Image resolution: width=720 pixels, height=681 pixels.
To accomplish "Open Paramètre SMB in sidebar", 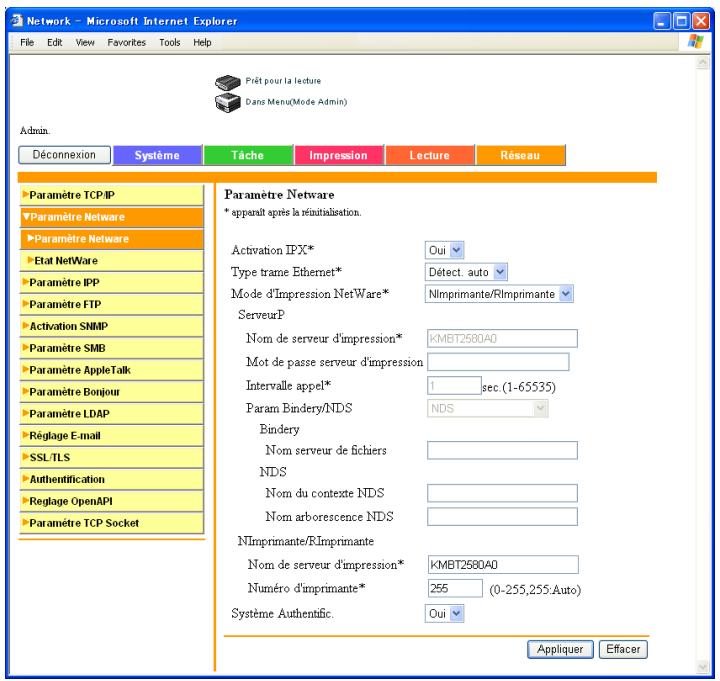I will [x=112, y=348].
